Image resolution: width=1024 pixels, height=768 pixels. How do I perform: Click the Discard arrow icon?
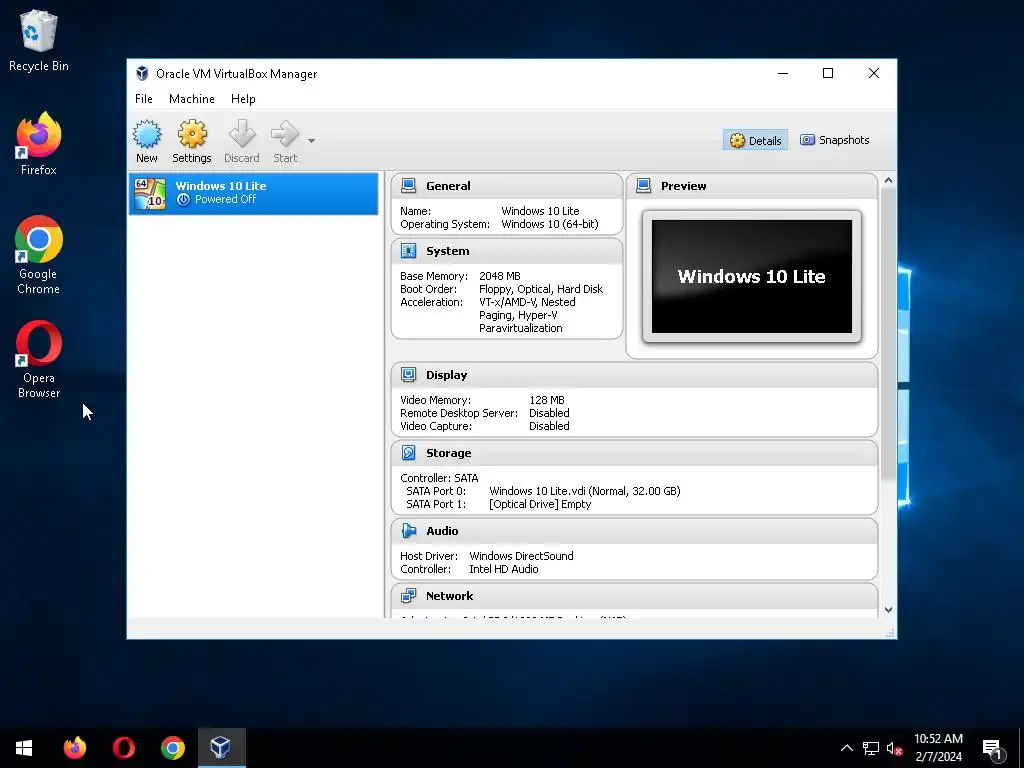[242, 134]
